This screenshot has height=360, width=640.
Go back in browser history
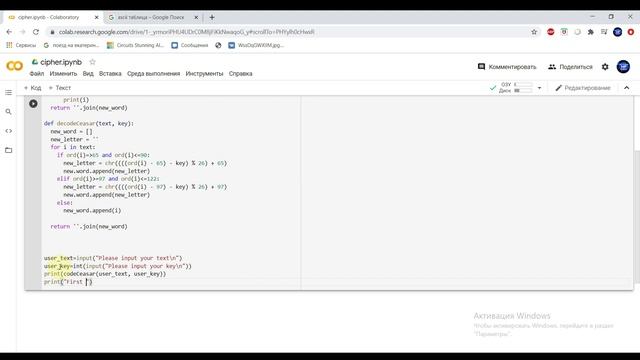point(9,32)
